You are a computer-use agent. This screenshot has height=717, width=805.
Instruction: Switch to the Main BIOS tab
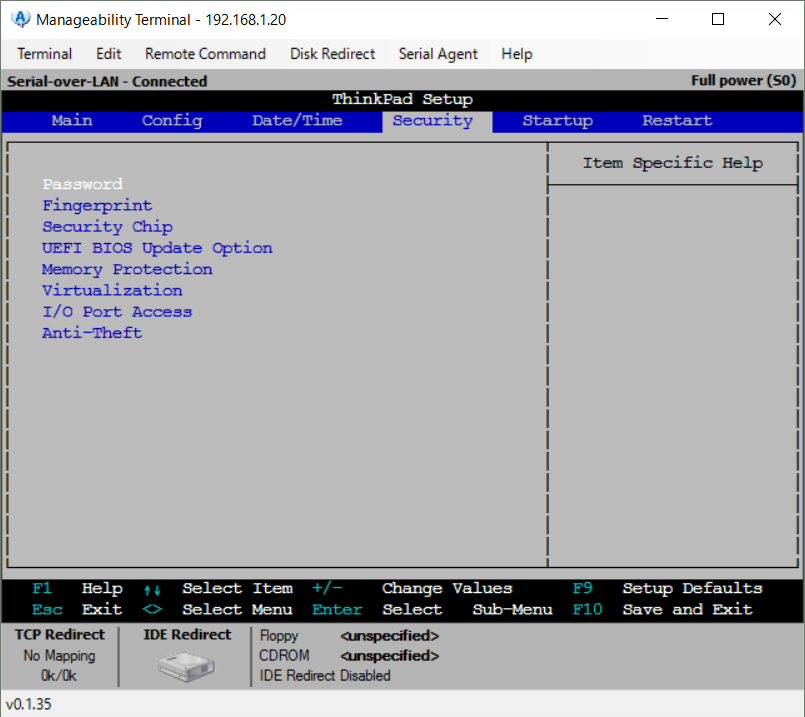pos(72,121)
